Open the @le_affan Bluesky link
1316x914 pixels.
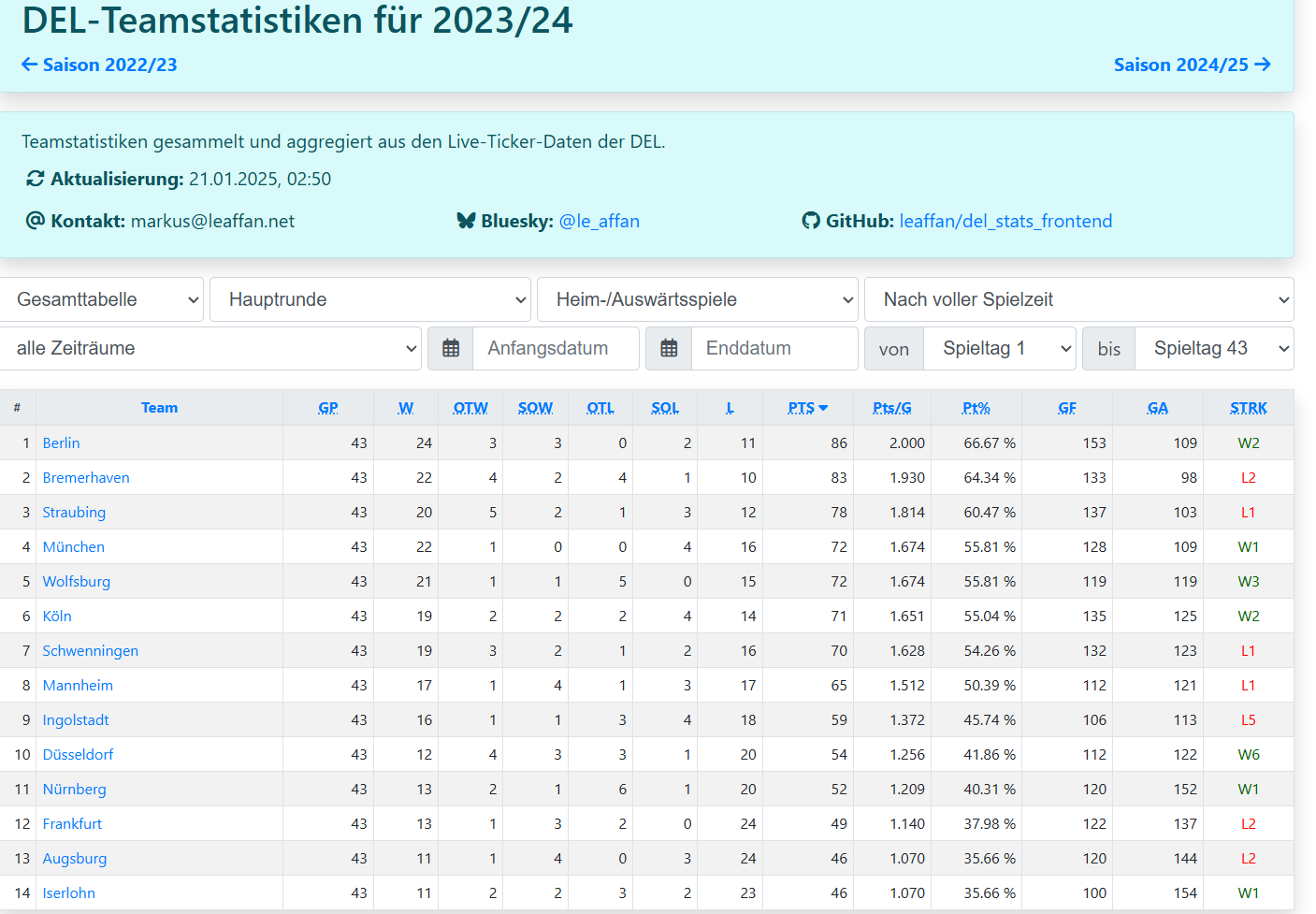click(x=599, y=221)
